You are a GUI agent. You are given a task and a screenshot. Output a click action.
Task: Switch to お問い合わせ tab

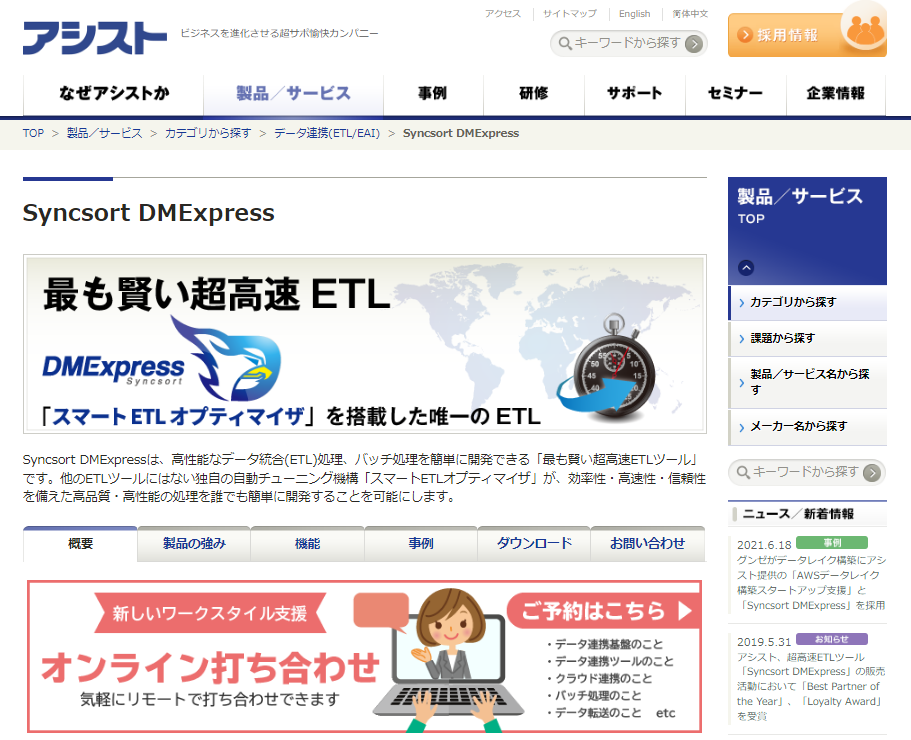click(x=647, y=544)
